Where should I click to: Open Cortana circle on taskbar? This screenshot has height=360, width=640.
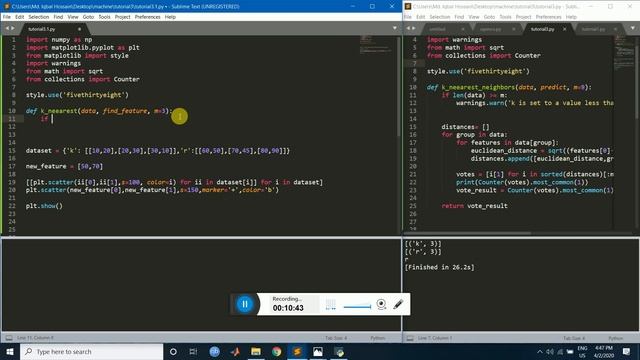[x=173, y=351]
